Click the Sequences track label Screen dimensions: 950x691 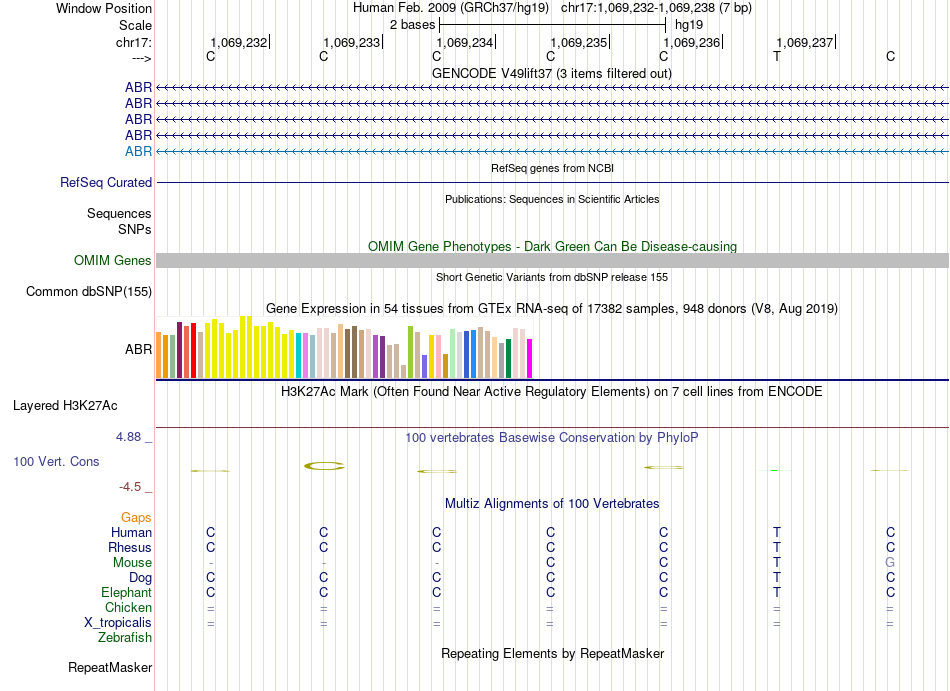[119, 213]
